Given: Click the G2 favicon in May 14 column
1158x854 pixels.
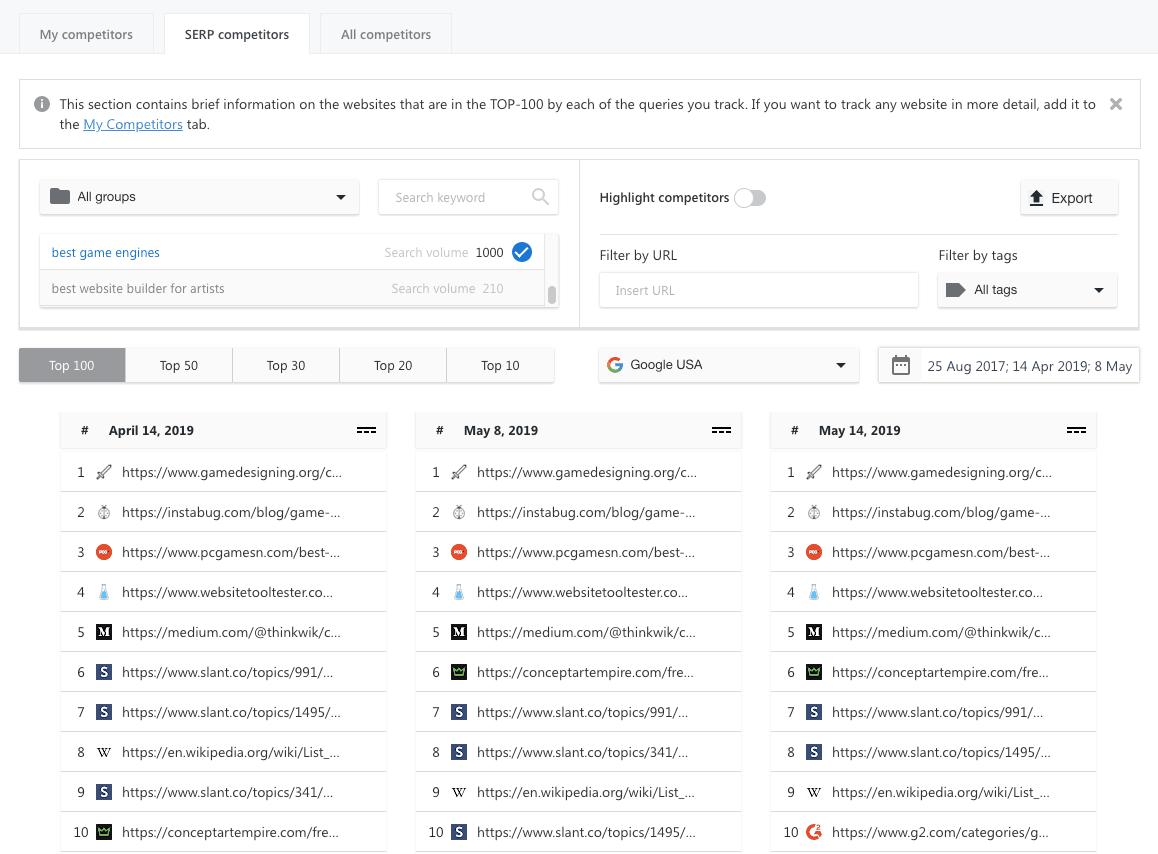Looking at the screenshot, I should coord(814,832).
